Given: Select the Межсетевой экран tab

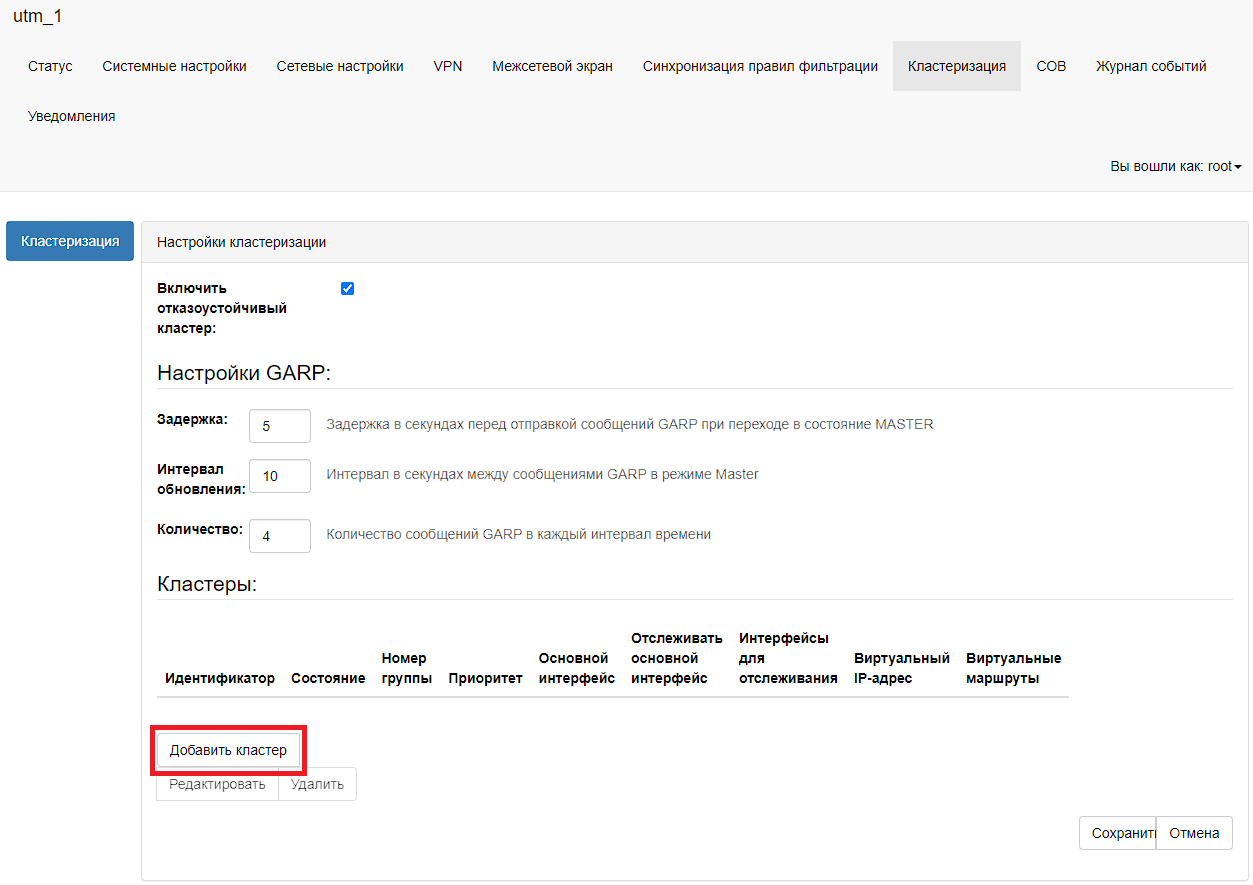Looking at the screenshot, I should pyautogui.click(x=552, y=66).
